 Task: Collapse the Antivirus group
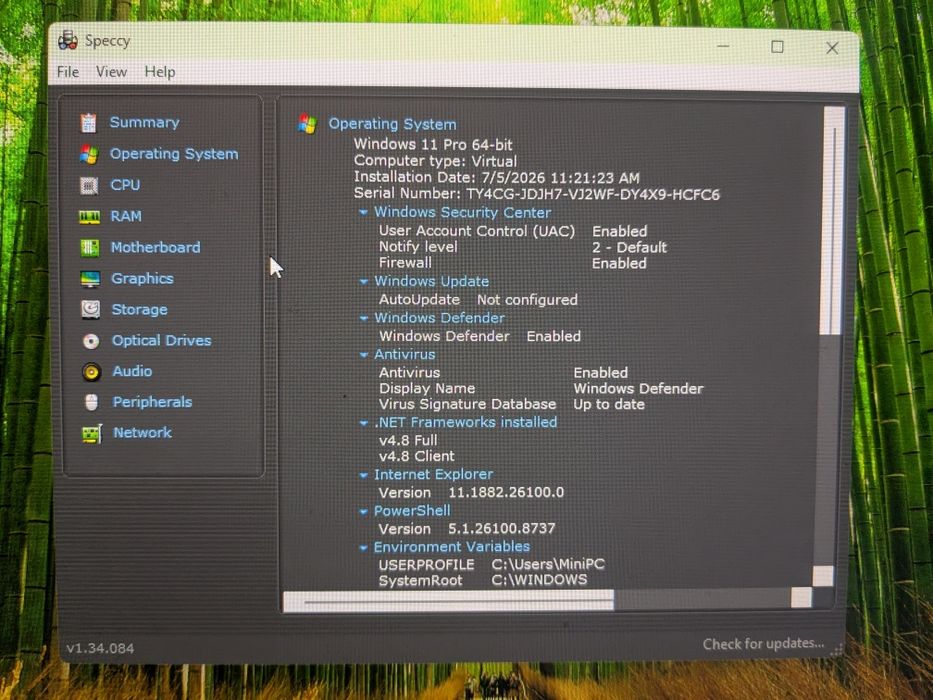[364, 355]
